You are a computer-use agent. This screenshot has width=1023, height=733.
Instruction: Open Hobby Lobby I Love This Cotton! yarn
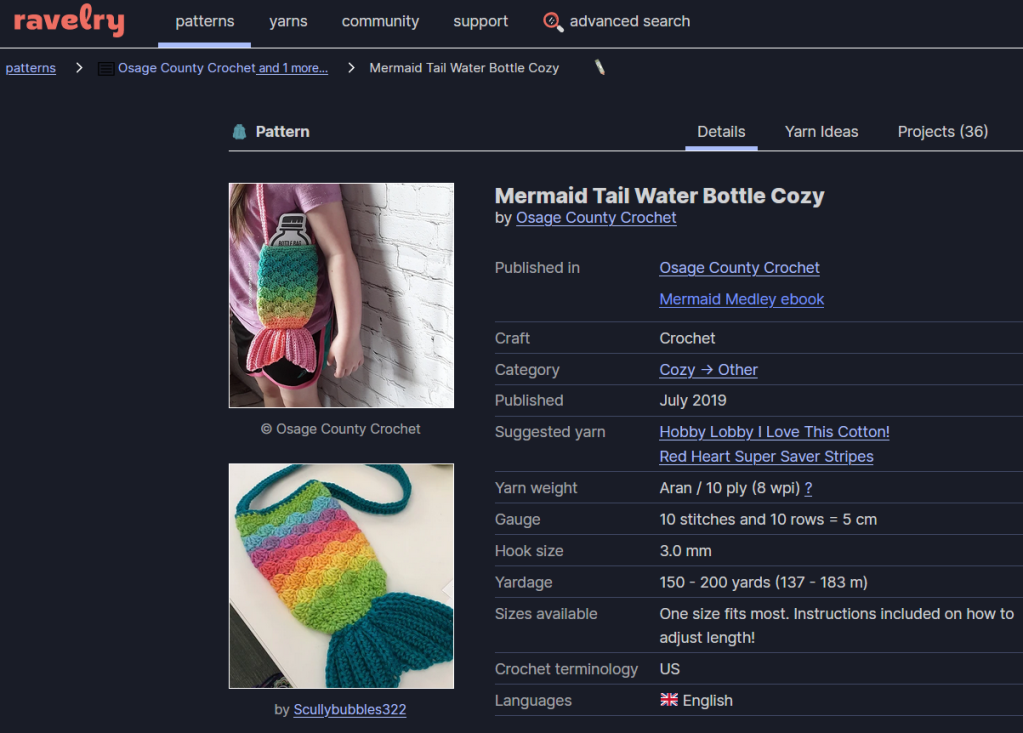click(774, 432)
